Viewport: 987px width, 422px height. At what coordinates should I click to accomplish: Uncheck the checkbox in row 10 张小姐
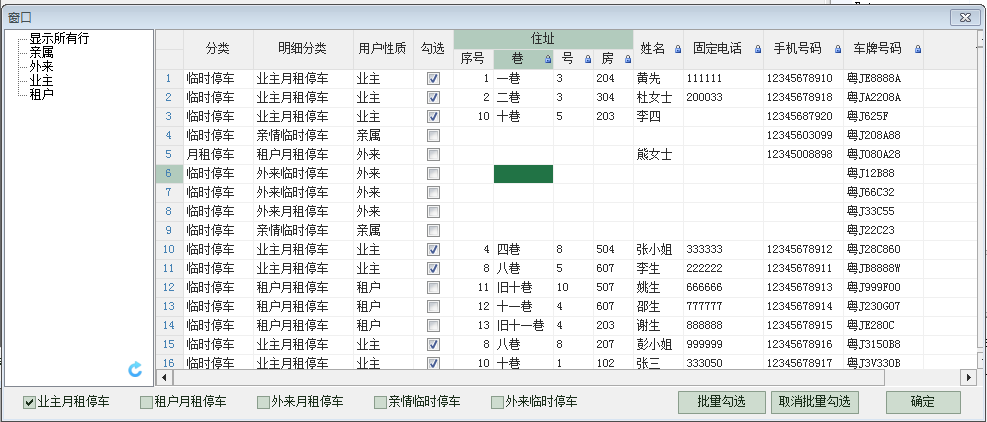click(433, 249)
